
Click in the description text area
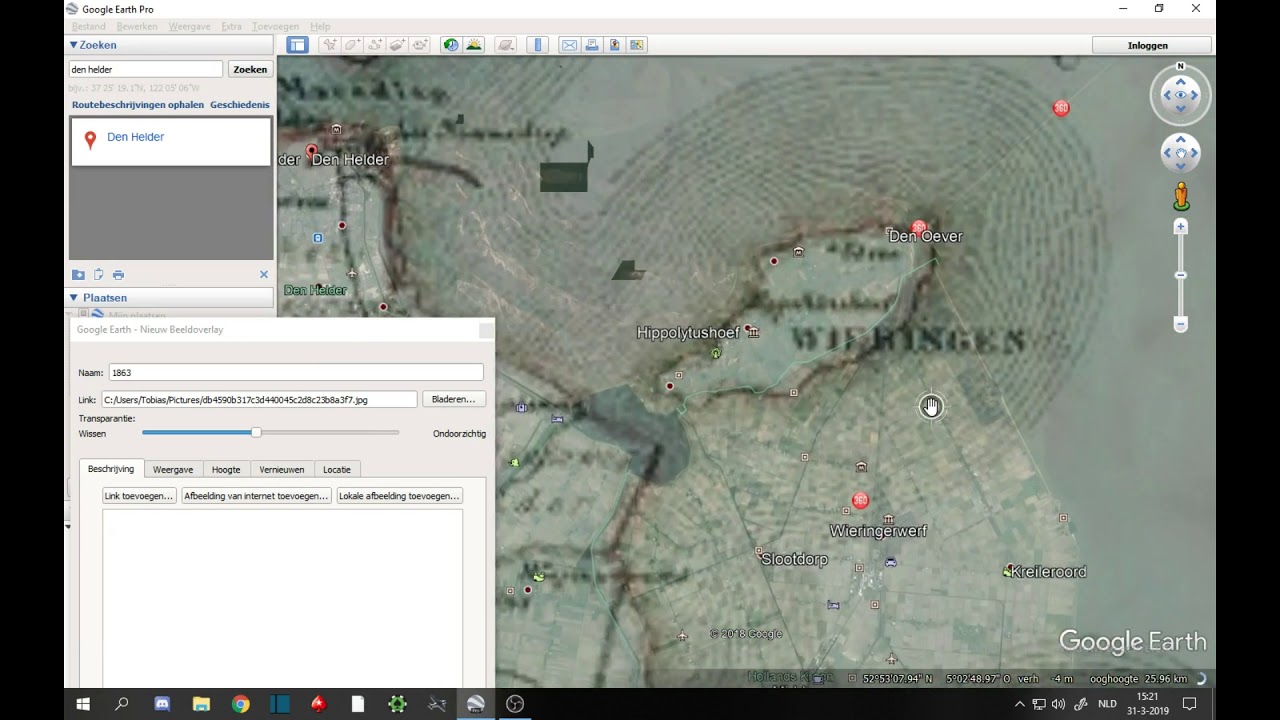282,598
